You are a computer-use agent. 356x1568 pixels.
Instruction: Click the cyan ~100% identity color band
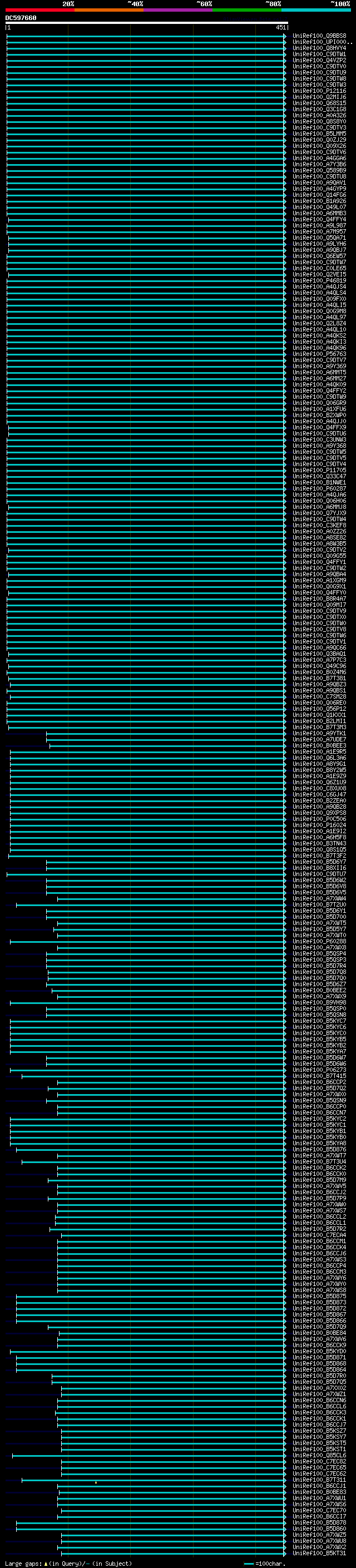[316, 10]
